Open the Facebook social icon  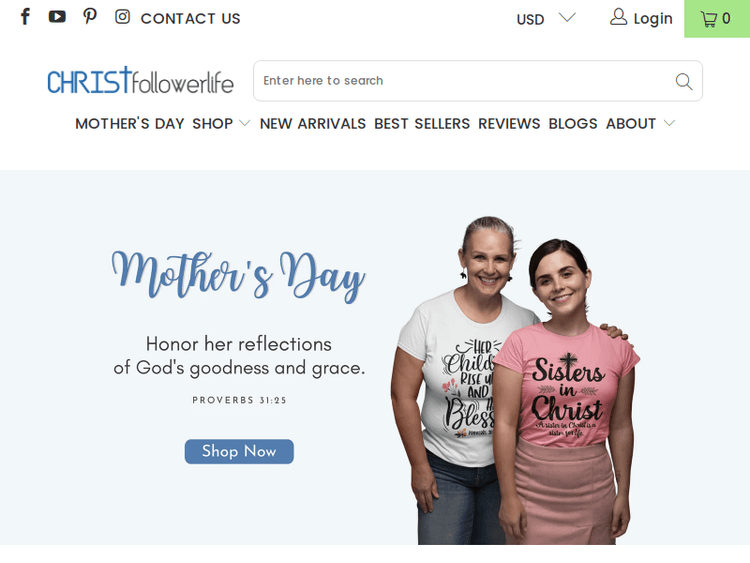click(x=25, y=17)
